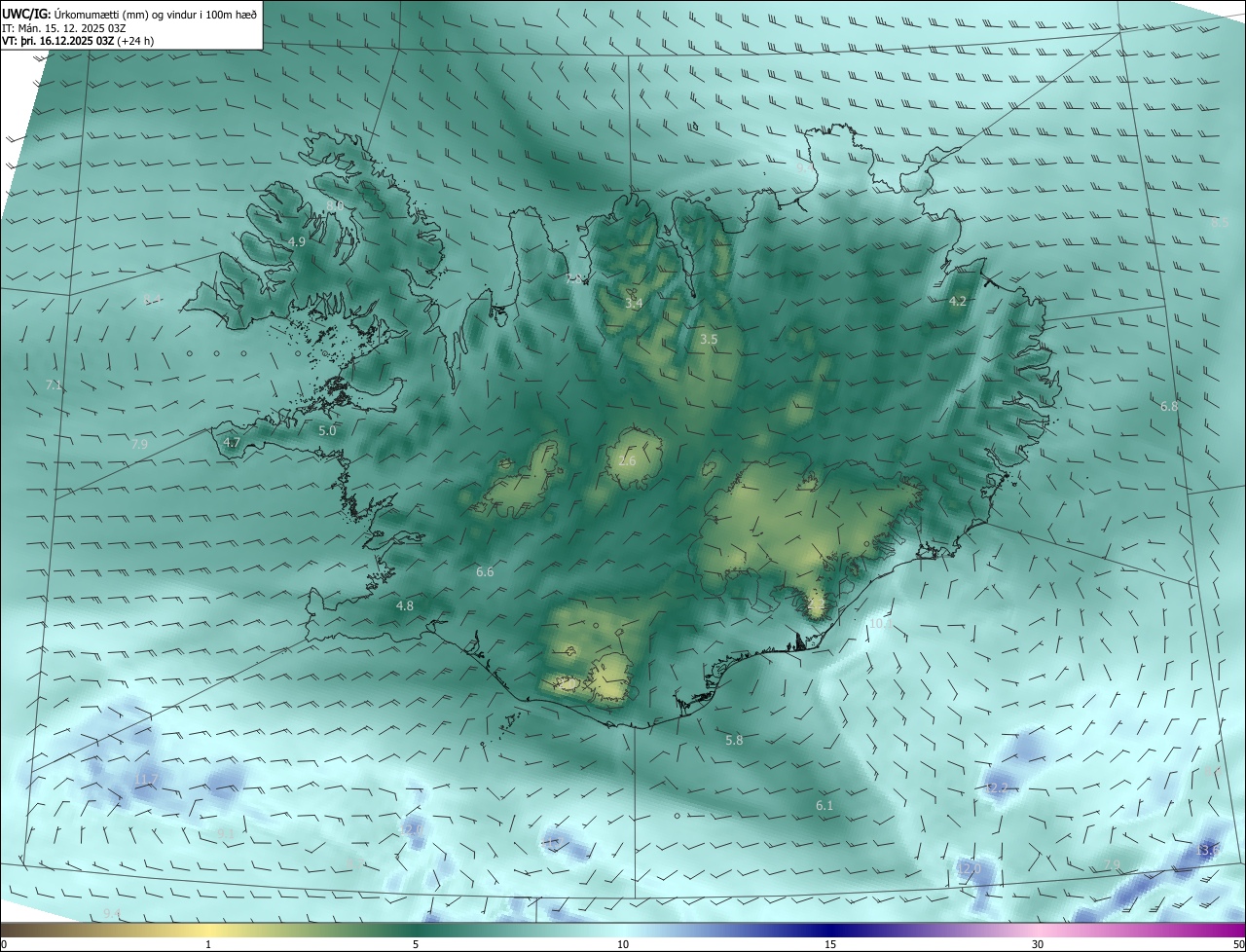The height and width of the screenshot is (952, 1246).
Task: Click the 6.1 value south of Iceland
Action: click(825, 806)
